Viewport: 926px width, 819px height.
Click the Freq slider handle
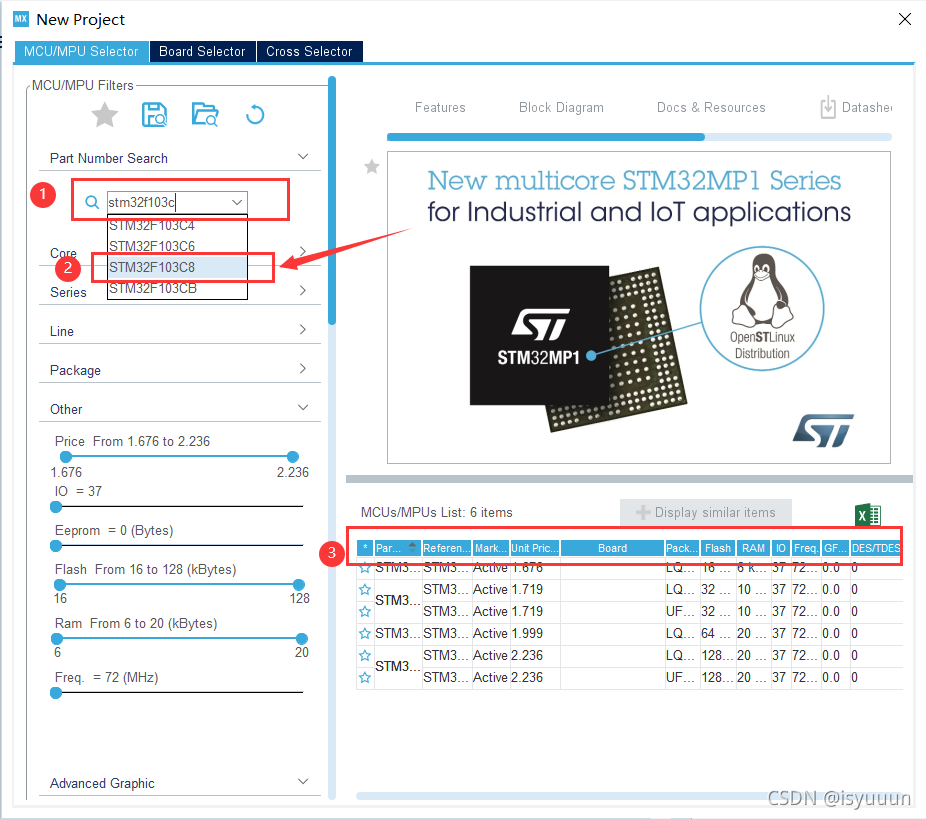(x=56, y=693)
